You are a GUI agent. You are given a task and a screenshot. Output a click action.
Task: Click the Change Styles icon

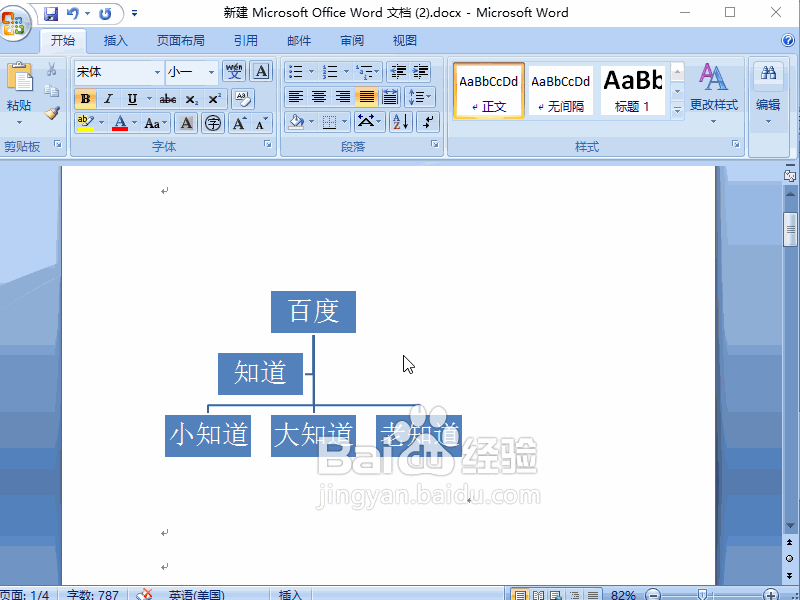713,77
